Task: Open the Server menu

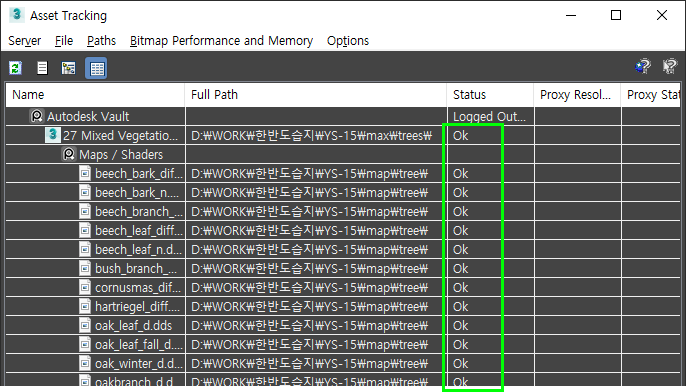Action: (24, 41)
